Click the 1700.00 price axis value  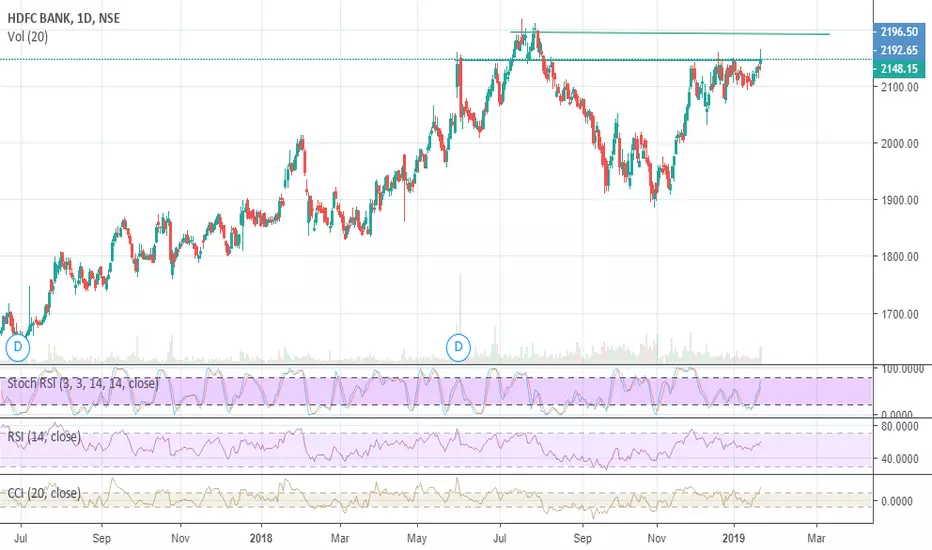pos(899,314)
